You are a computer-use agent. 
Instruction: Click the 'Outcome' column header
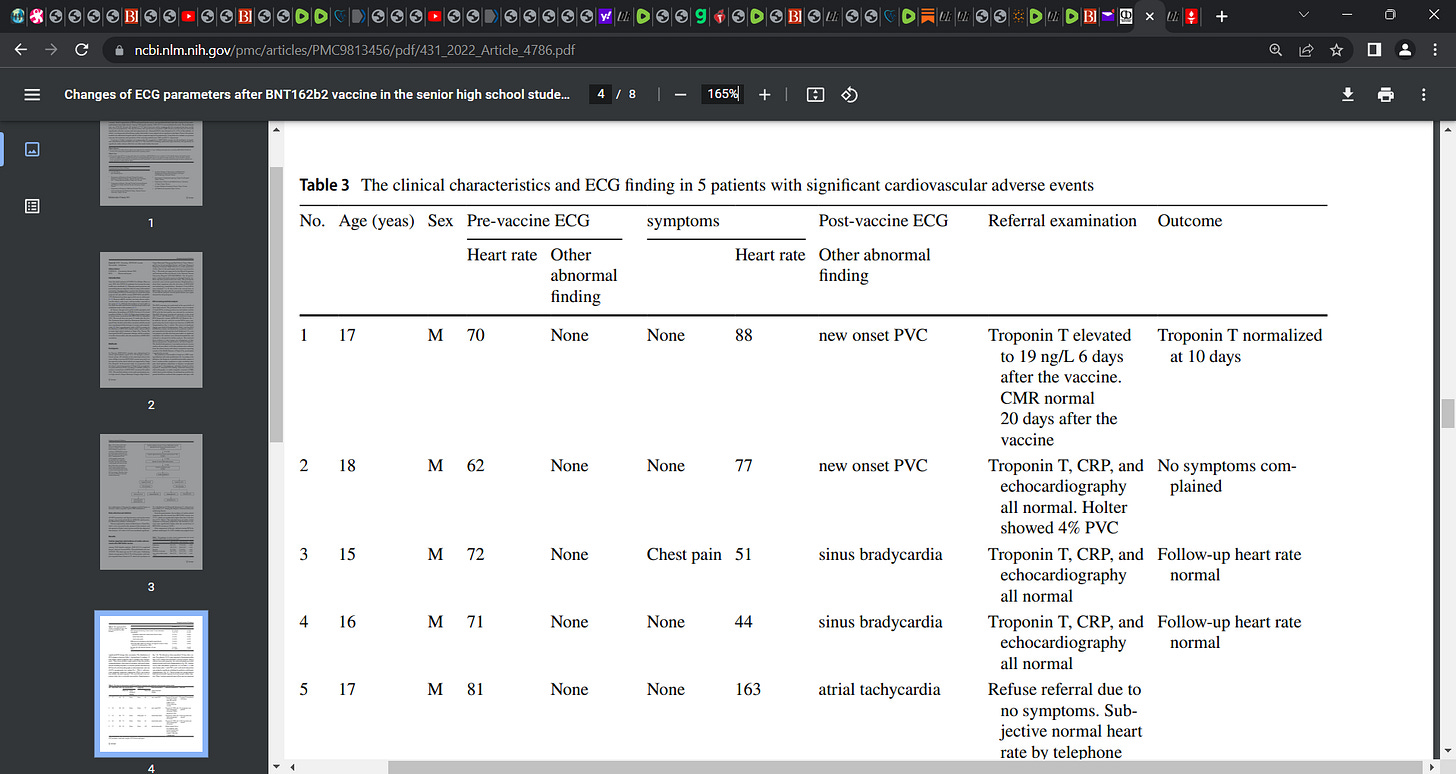point(1190,221)
